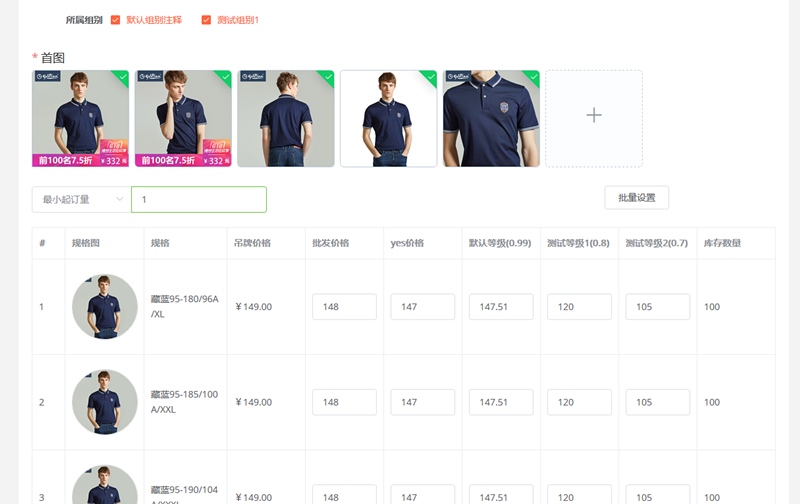Screen dimensions: 800x504
Task: Select the back-view polo shirt thumbnail
Action: click(285, 118)
